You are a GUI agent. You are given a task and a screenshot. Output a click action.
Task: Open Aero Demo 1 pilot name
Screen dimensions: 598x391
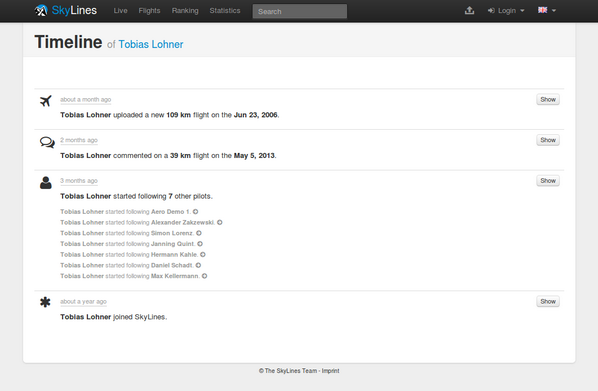[170, 212]
